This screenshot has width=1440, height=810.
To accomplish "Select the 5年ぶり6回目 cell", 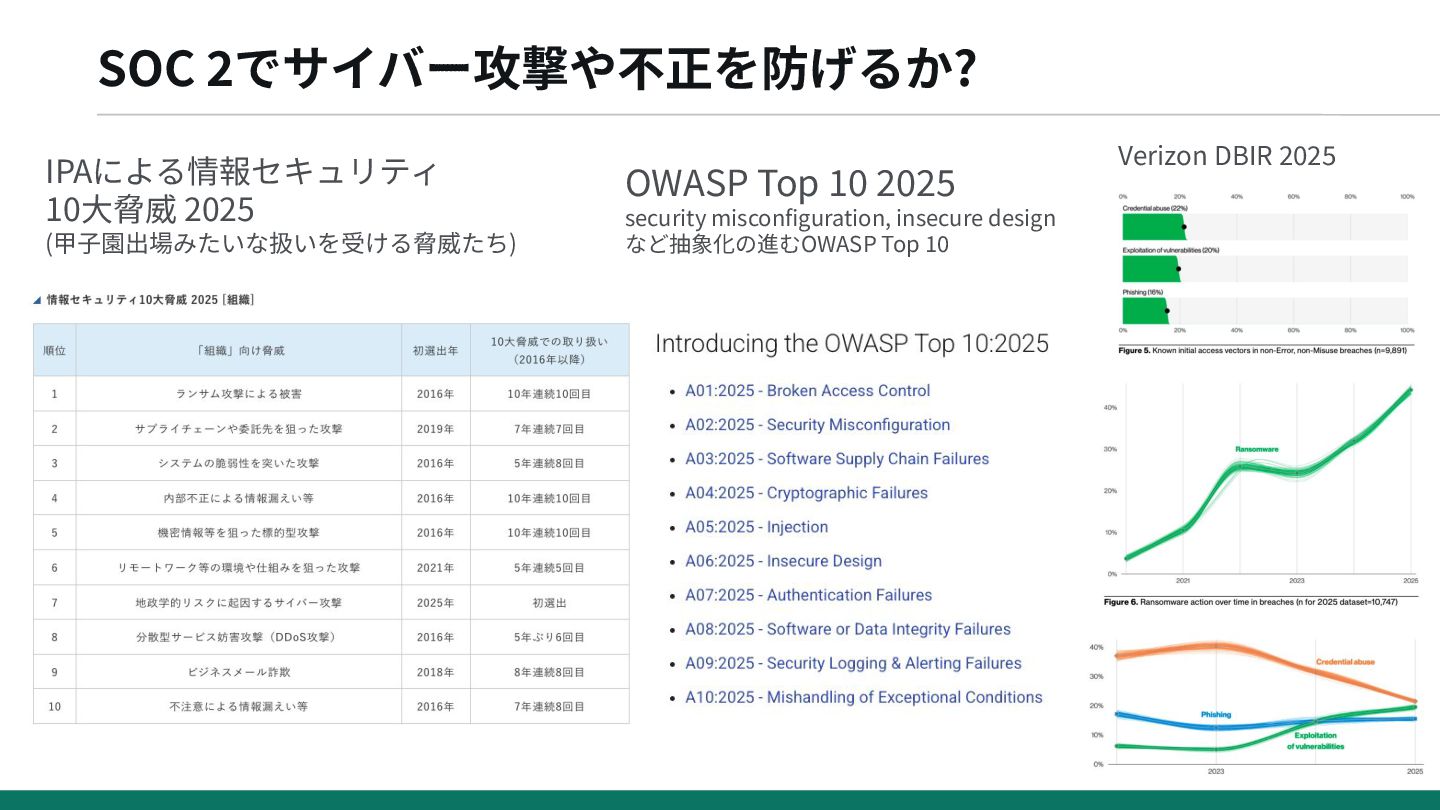I will (x=550, y=637).
